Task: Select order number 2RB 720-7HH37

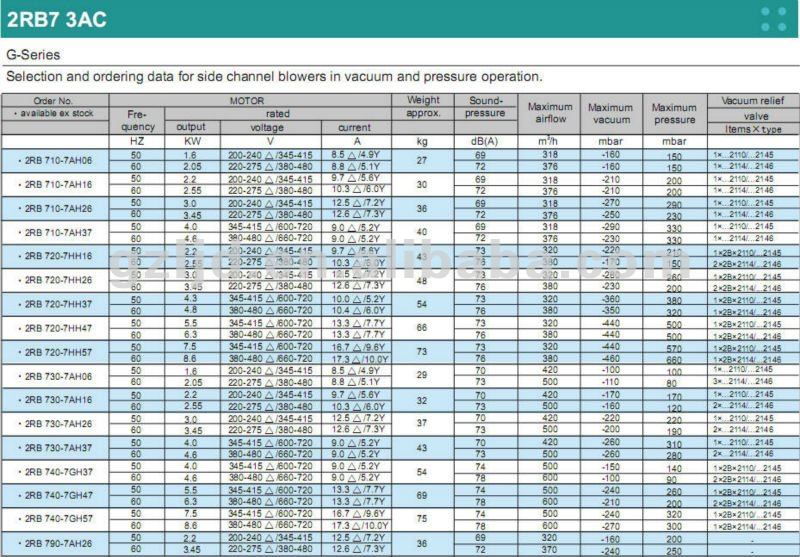Action: 56,304
